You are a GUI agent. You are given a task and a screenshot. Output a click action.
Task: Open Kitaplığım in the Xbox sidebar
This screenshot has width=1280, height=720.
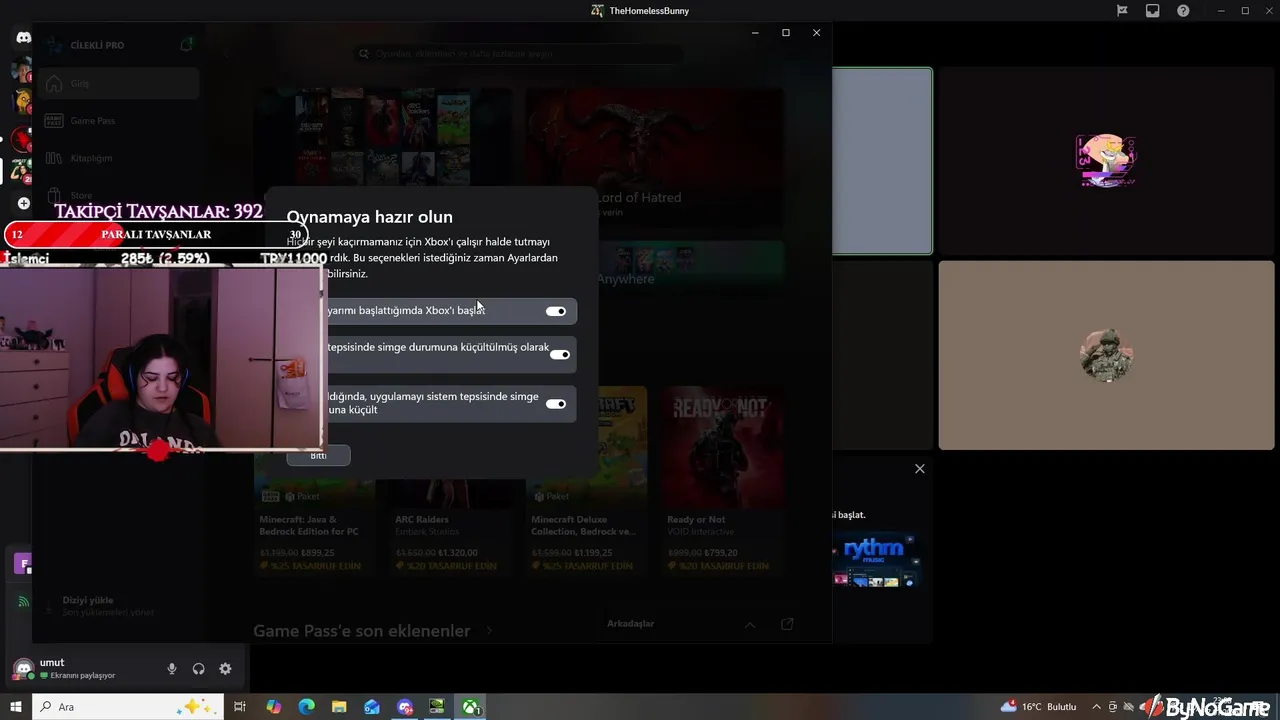click(x=120, y=158)
